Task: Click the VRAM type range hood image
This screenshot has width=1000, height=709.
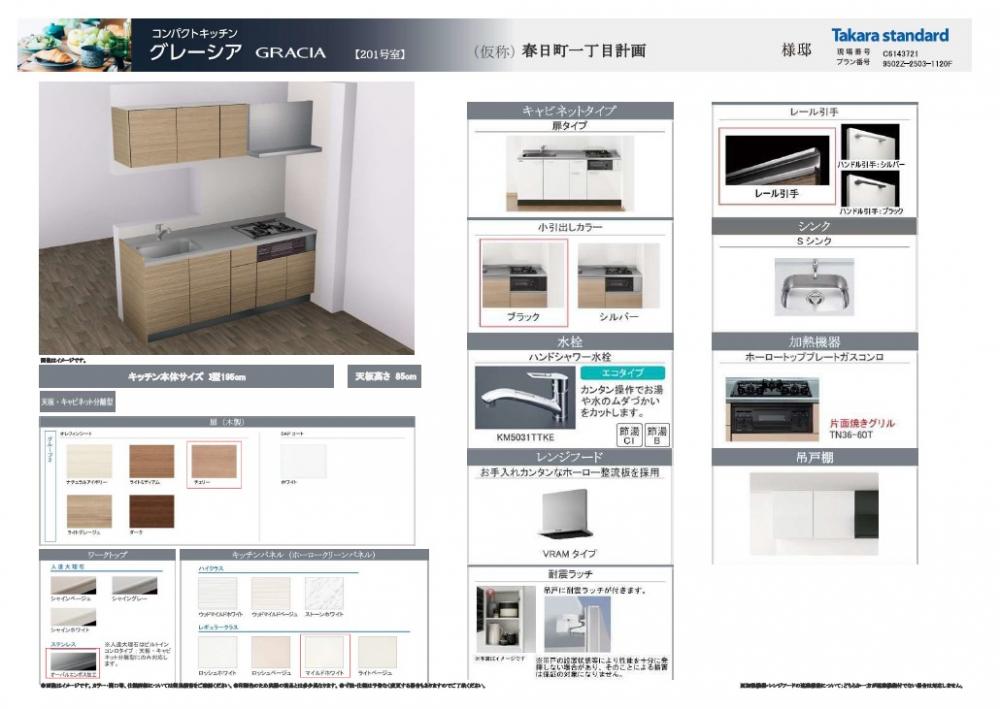Action: 569,514
